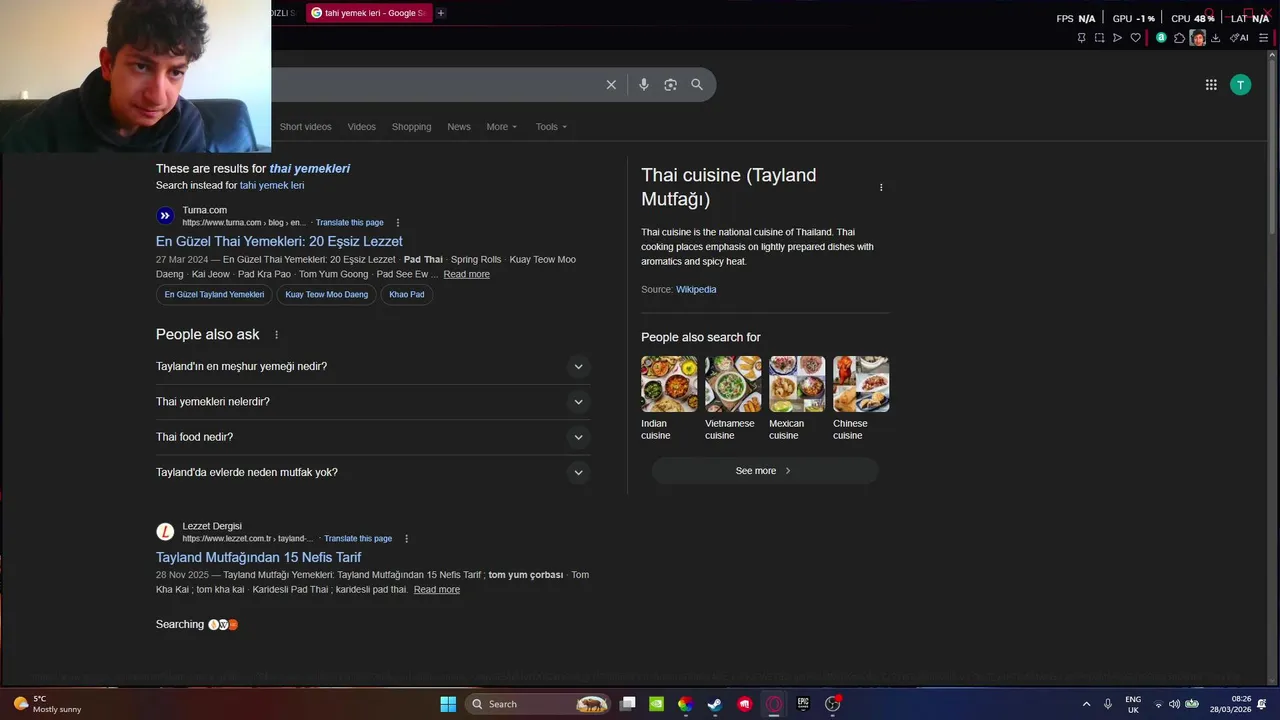Switch to Short videos results tab
The width and height of the screenshot is (1280, 720).
[x=305, y=127]
